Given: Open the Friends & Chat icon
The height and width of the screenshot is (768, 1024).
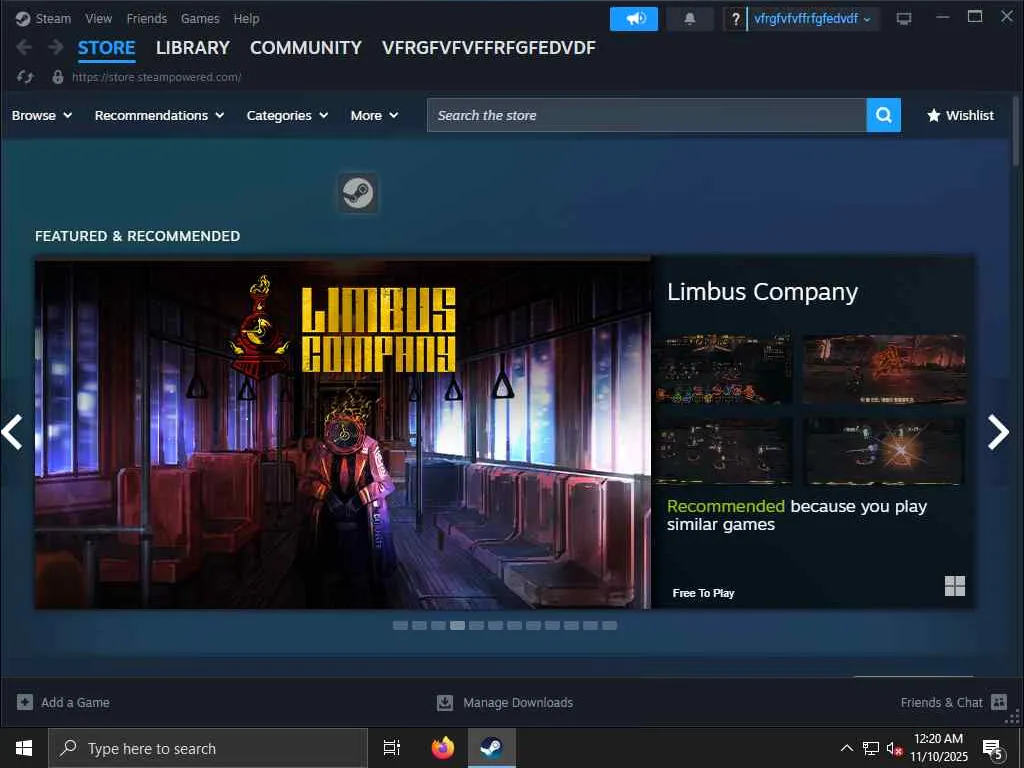Looking at the screenshot, I should (x=999, y=702).
